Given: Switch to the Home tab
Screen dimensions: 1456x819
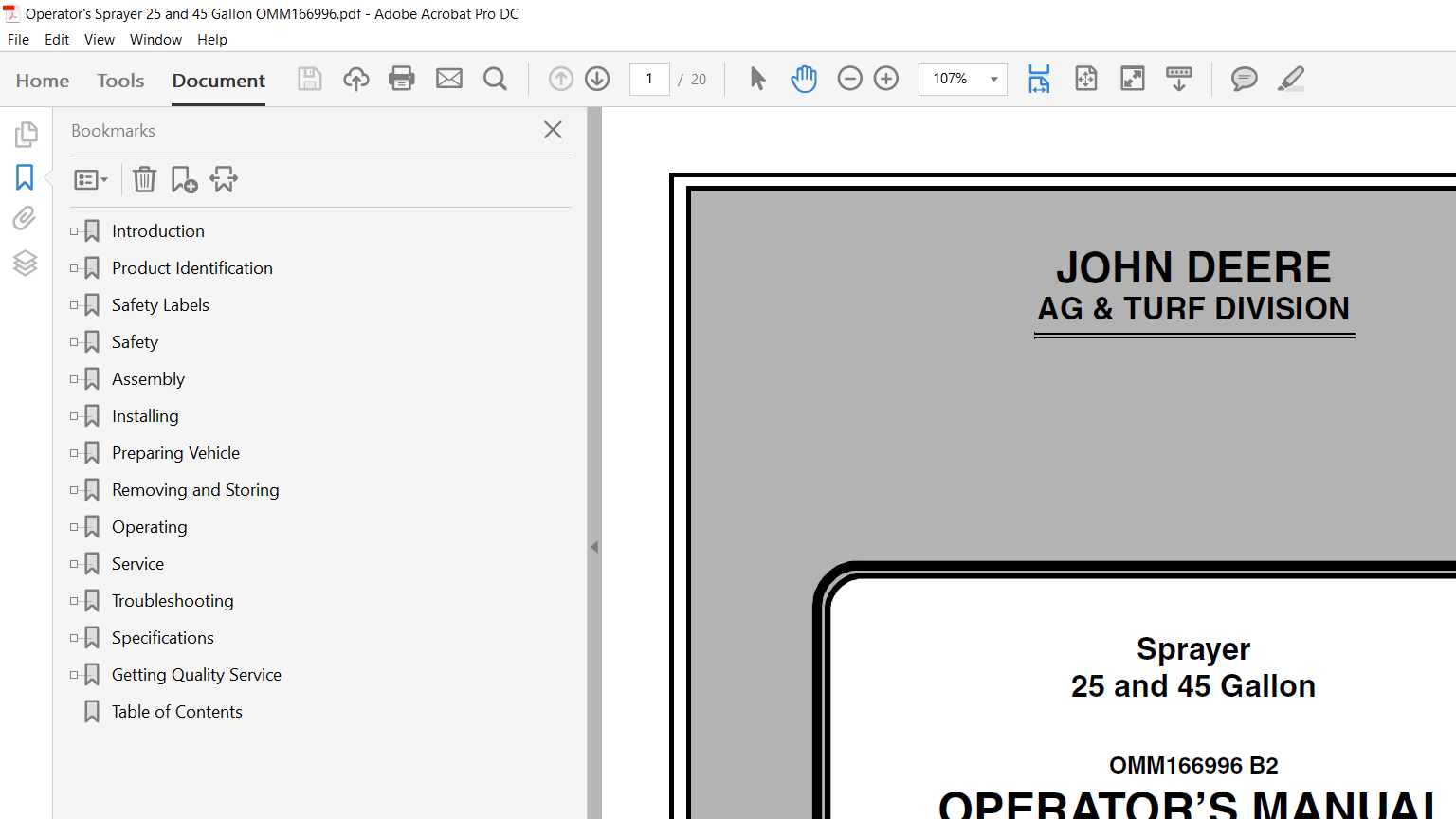Looking at the screenshot, I should click(x=43, y=81).
